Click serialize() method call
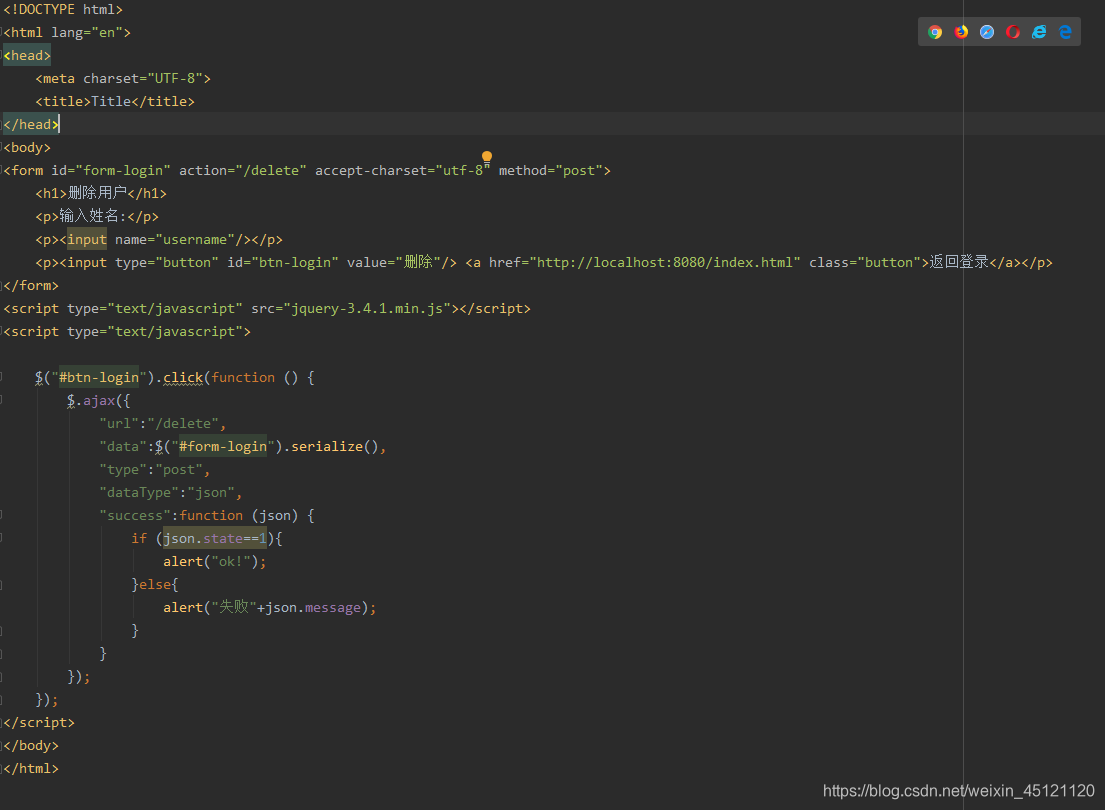 coord(335,447)
